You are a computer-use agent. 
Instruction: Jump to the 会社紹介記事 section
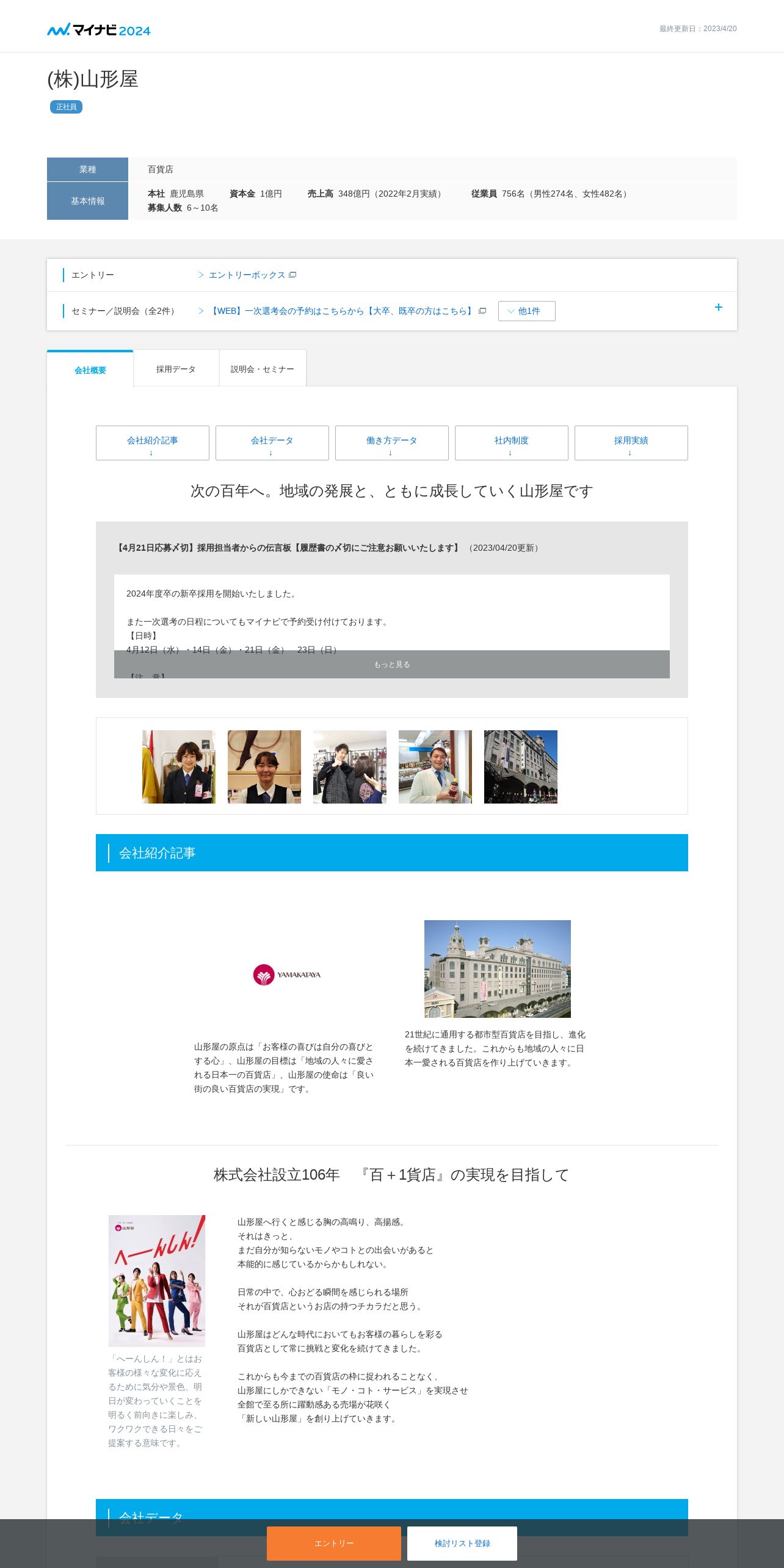coord(153,443)
